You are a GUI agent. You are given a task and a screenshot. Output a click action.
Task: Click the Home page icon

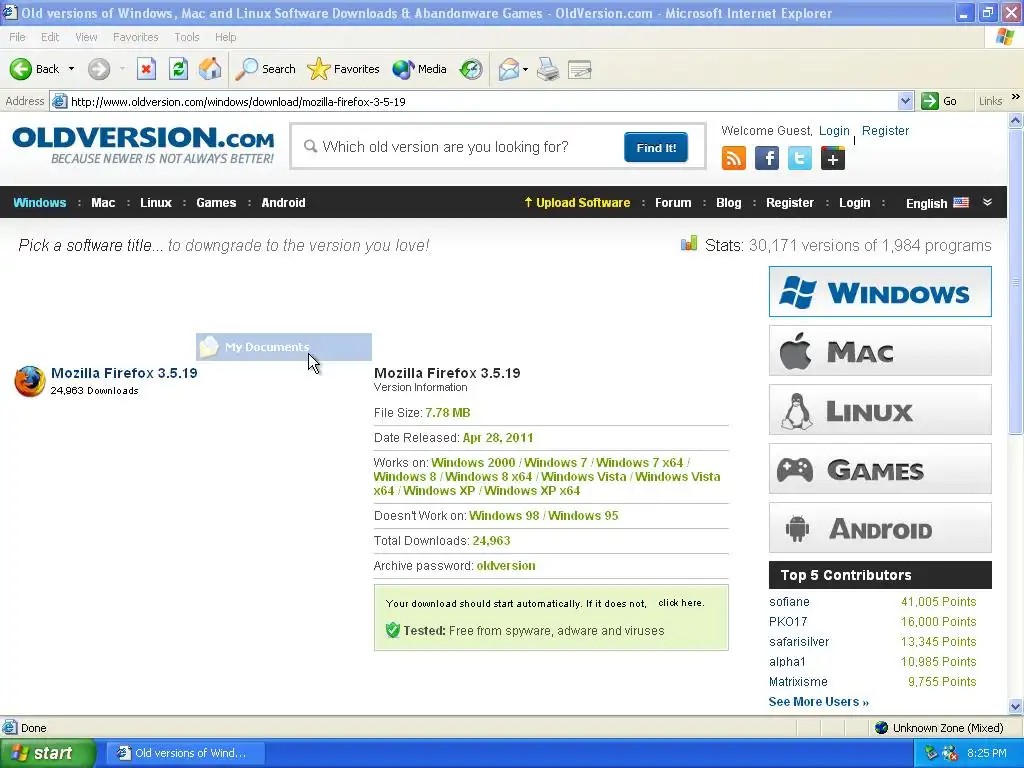[x=210, y=69]
